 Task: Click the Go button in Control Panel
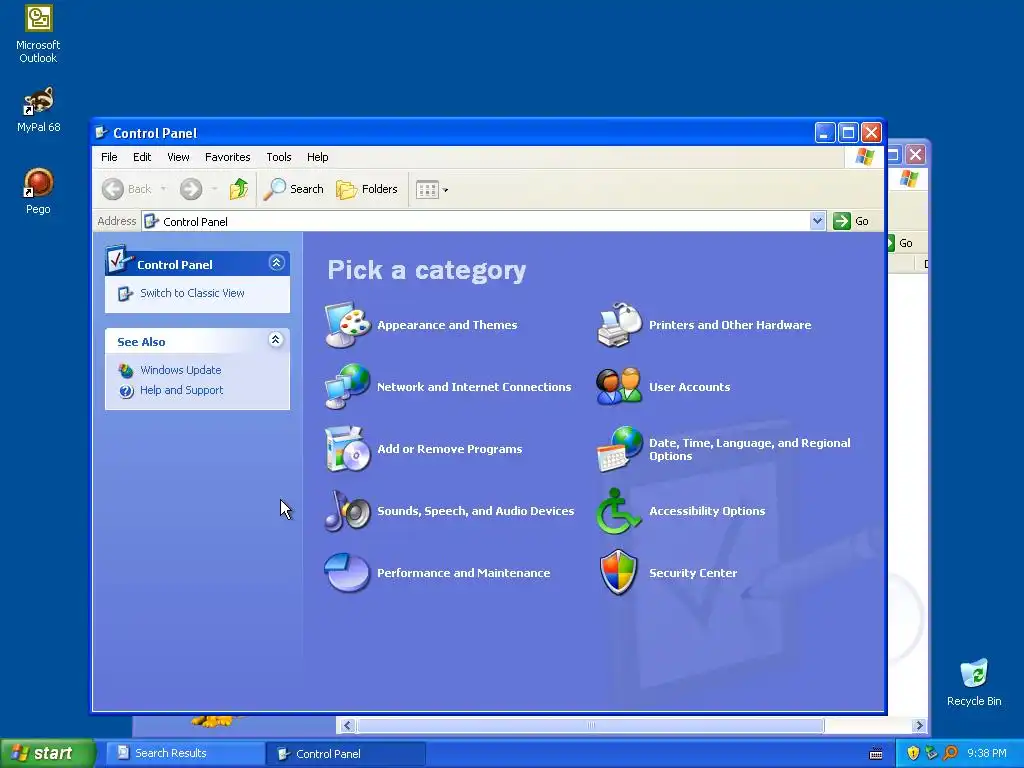(x=852, y=221)
